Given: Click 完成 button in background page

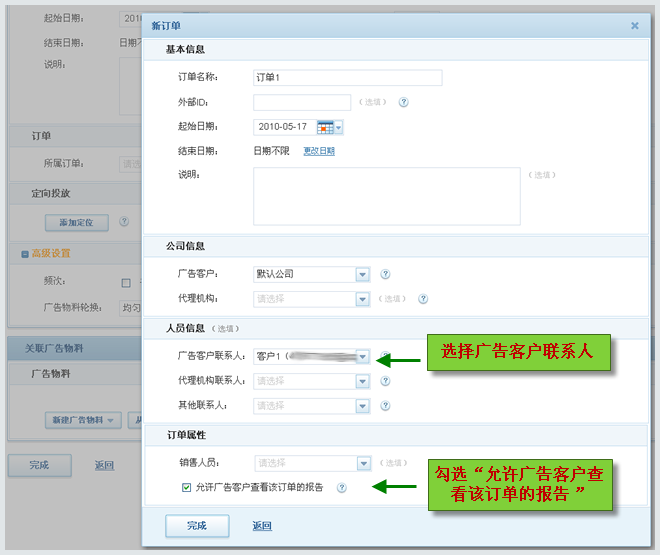Looking at the screenshot, I should (40, 465).
